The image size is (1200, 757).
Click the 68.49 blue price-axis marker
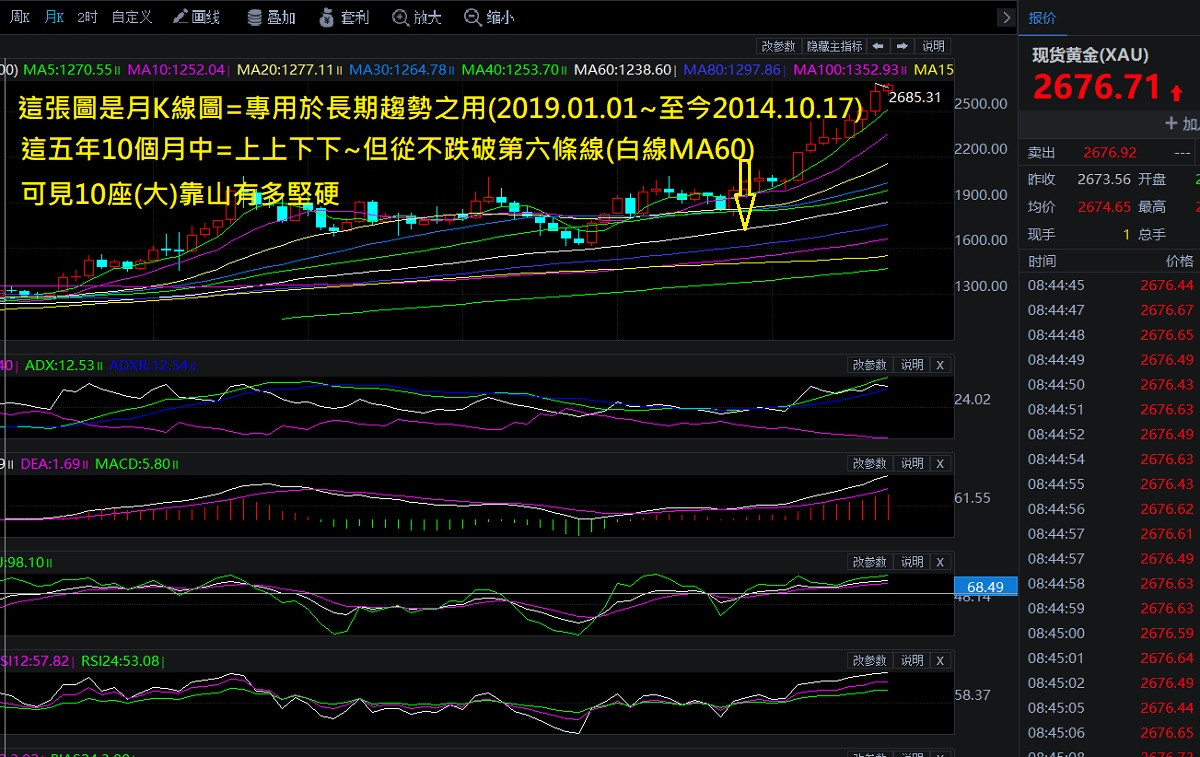985,586
